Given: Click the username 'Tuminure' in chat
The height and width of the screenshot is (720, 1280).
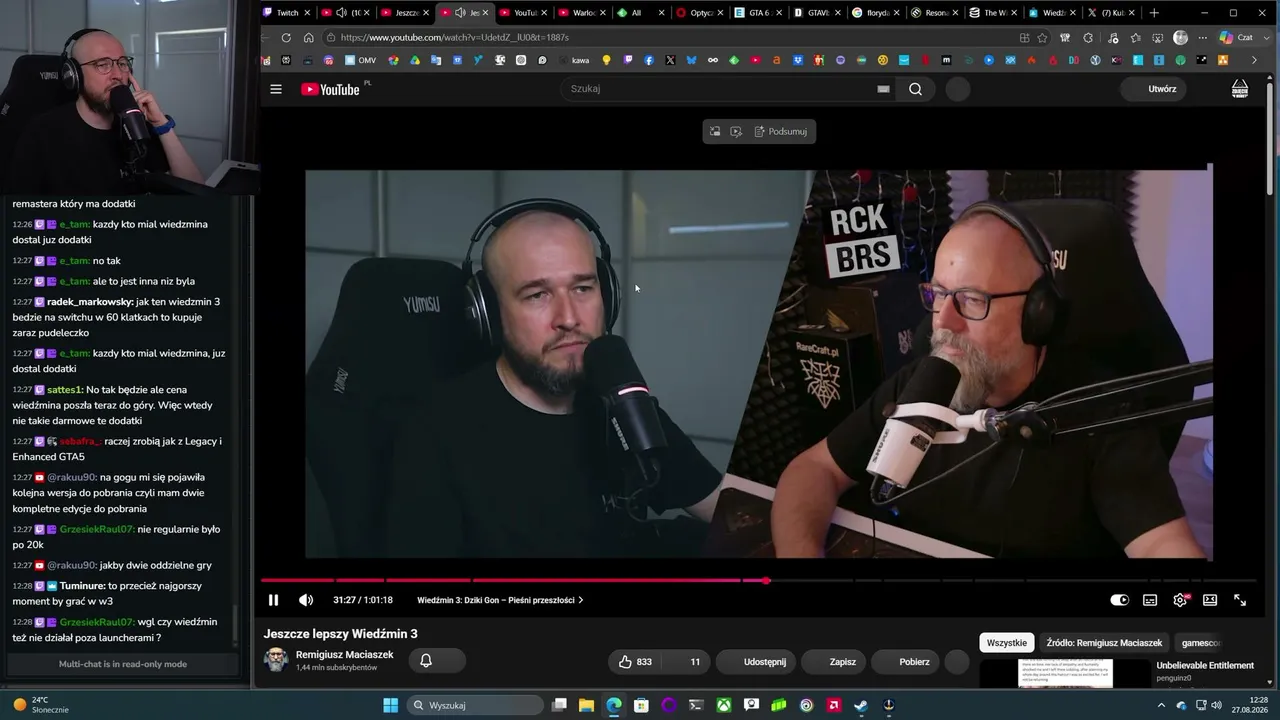Looking at the screenshot, I should point(81,586).
